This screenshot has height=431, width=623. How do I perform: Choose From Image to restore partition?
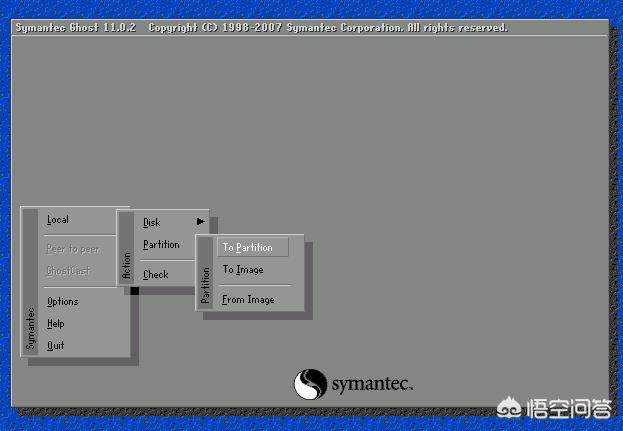click(x=247, y=300)
